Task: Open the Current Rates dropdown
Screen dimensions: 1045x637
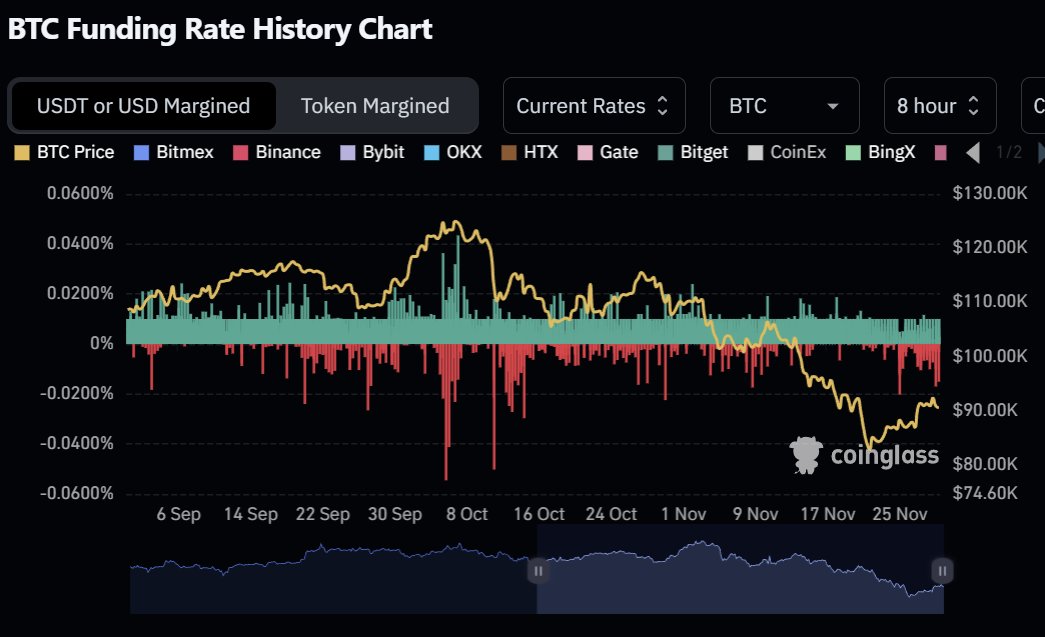Action: click(x=594, y=106)
